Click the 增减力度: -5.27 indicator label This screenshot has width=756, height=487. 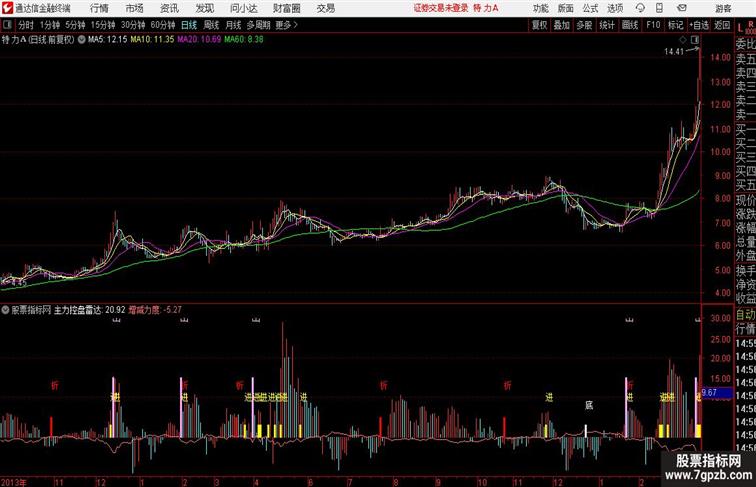(155, 310)
